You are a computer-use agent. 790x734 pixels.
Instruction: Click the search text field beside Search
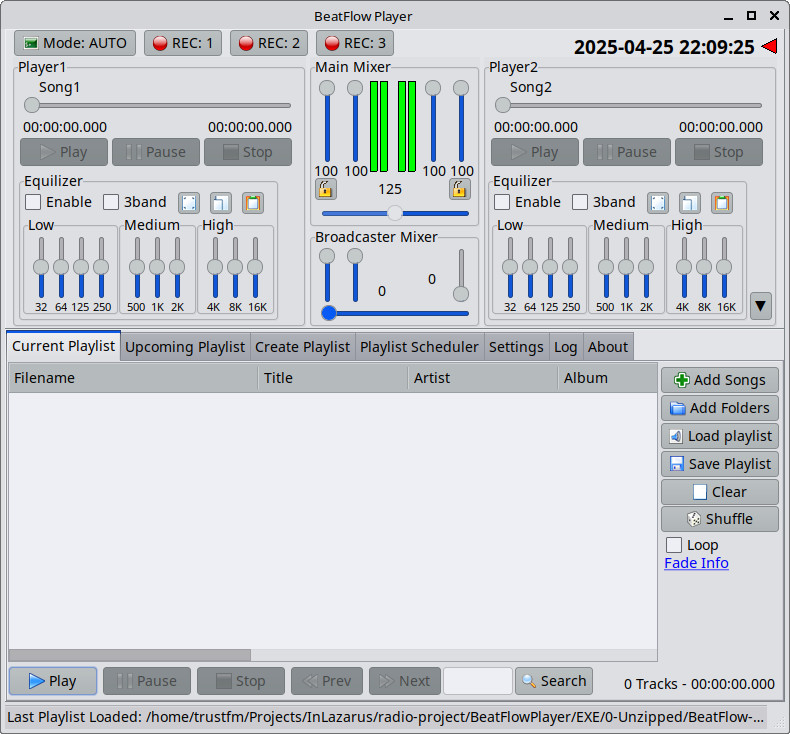coord(477,681)
